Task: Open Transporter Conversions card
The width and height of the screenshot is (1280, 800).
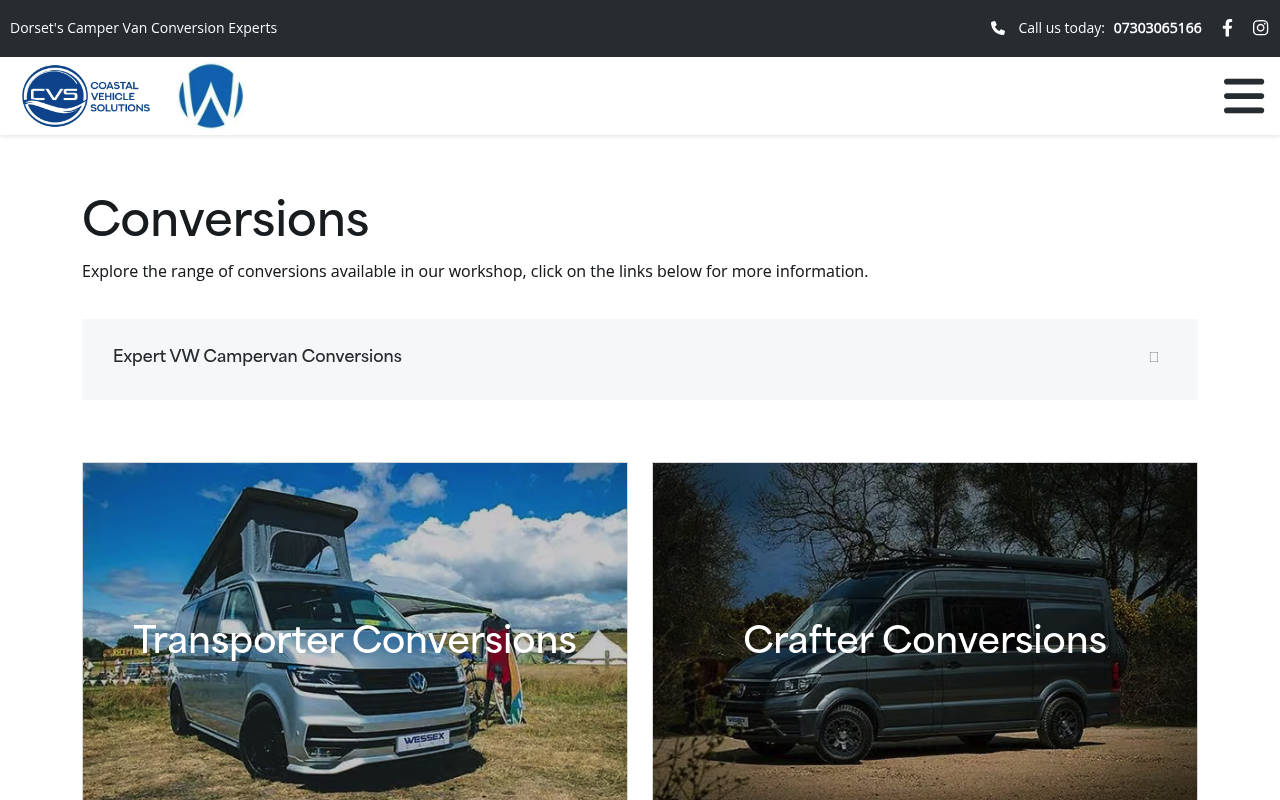Action: (x=355, y=631)
